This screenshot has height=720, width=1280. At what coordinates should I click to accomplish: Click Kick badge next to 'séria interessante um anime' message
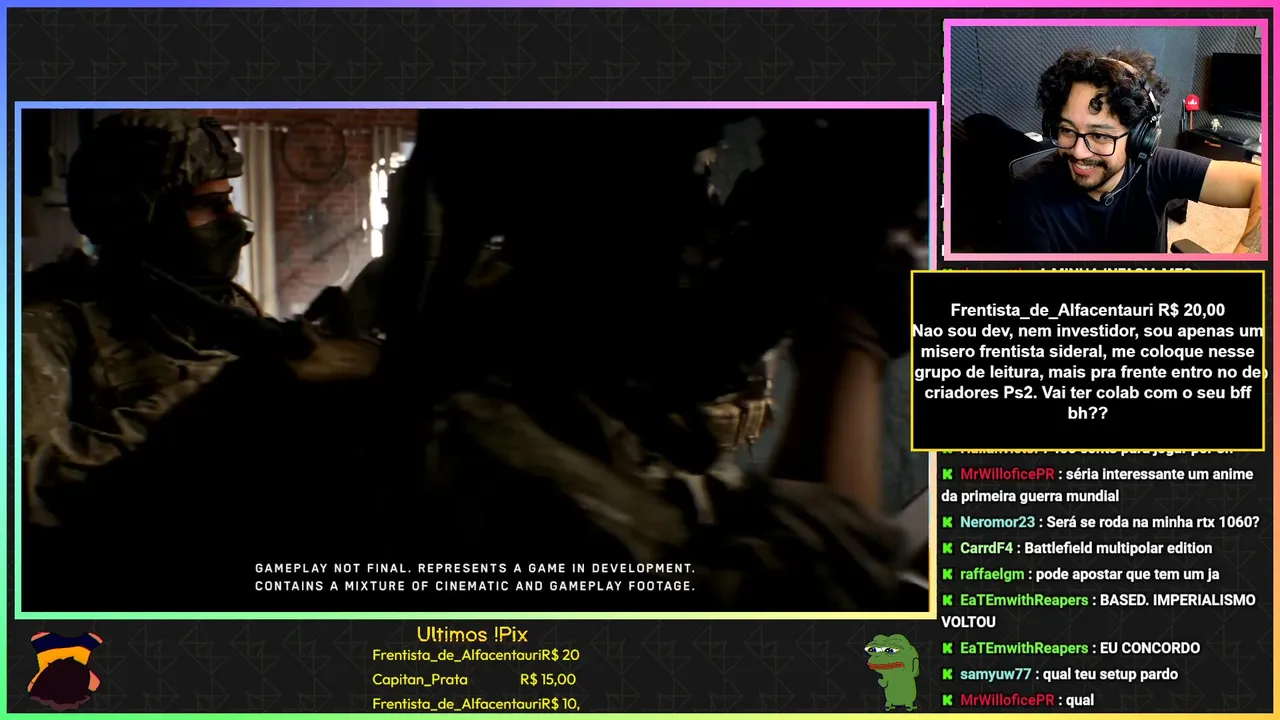click(947, 474)
